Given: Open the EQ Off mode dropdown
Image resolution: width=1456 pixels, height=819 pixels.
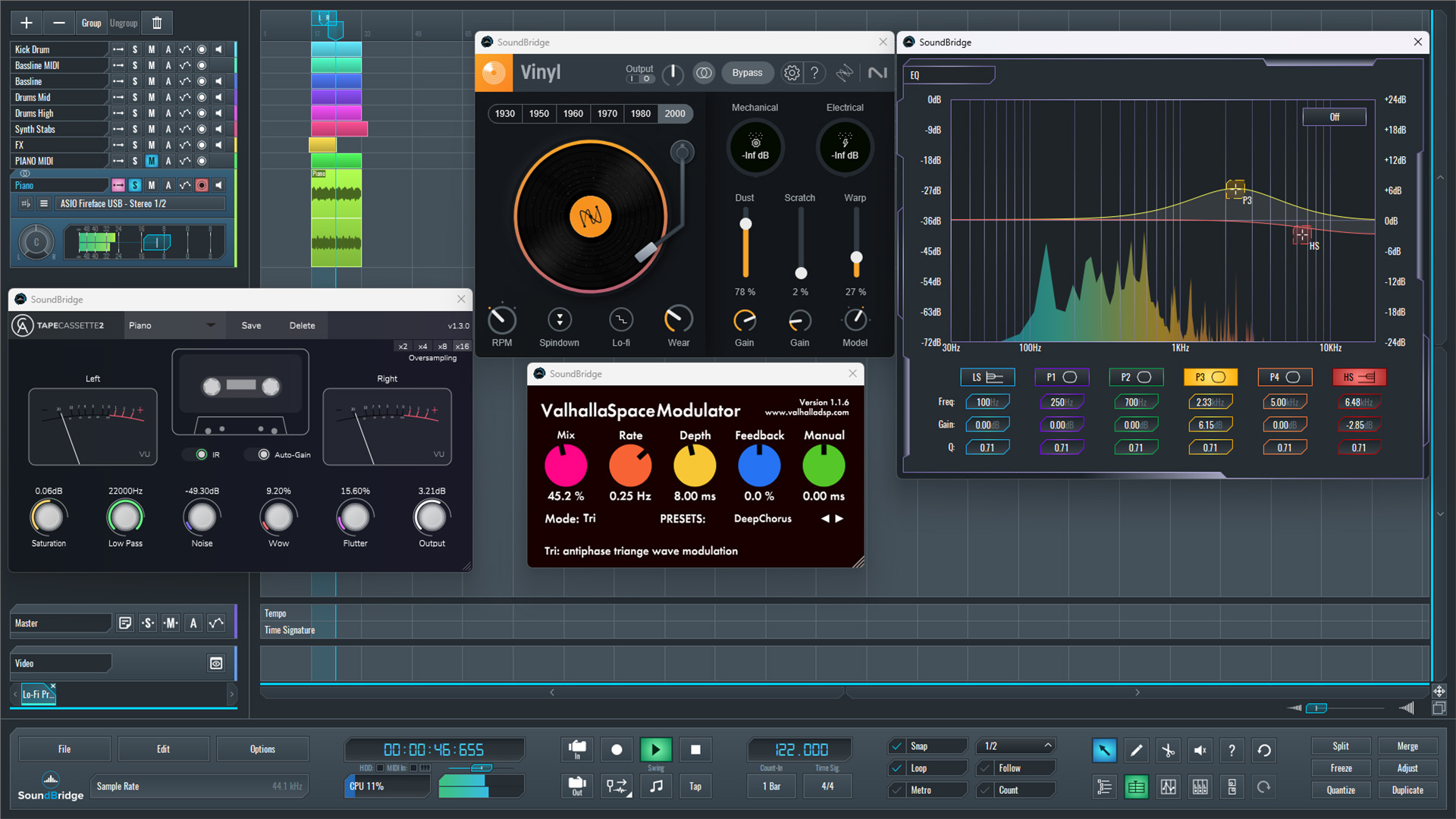Looking at the screenshot, I should pyautogui.click(x=1335, y=117).
